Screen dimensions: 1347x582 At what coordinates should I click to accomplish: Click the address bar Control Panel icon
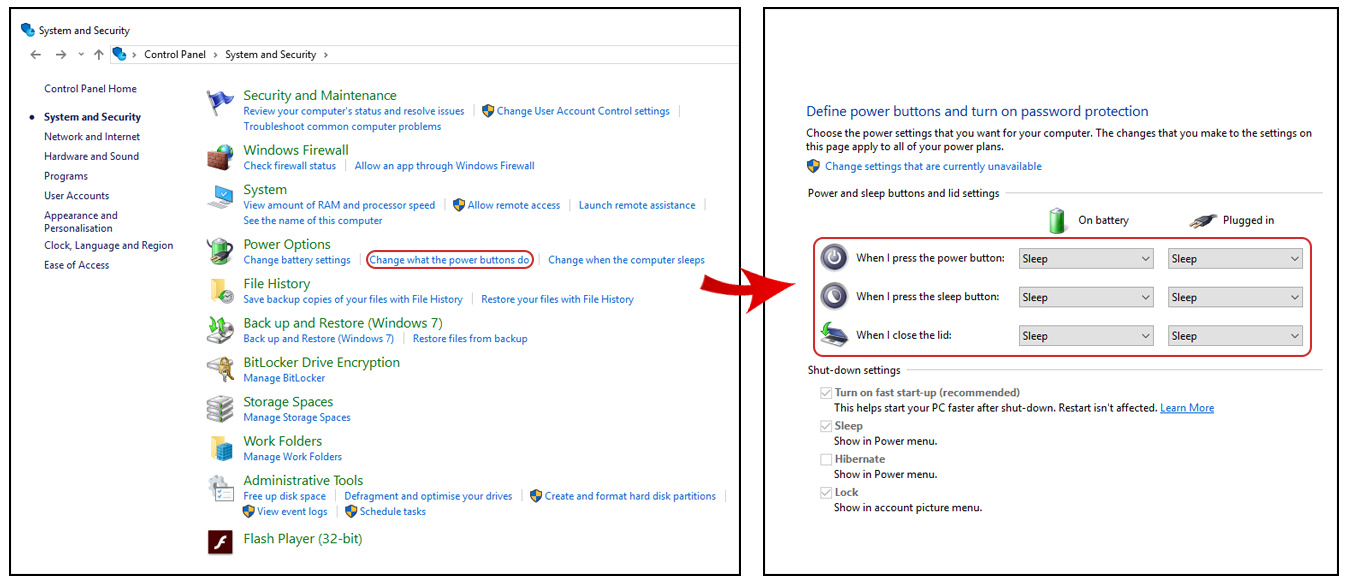tap(120, 54)
